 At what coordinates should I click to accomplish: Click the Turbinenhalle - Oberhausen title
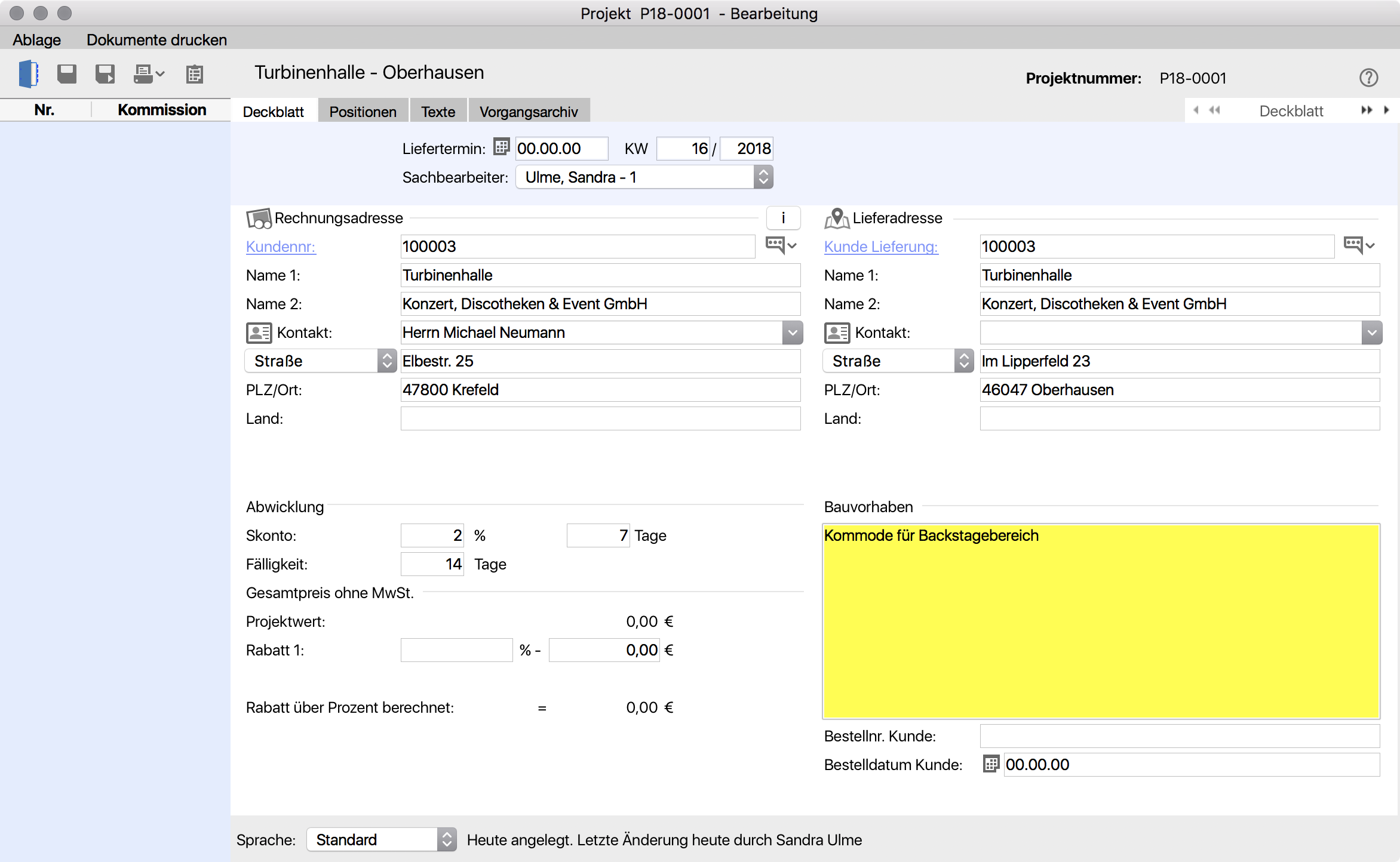tap(369, 72)
